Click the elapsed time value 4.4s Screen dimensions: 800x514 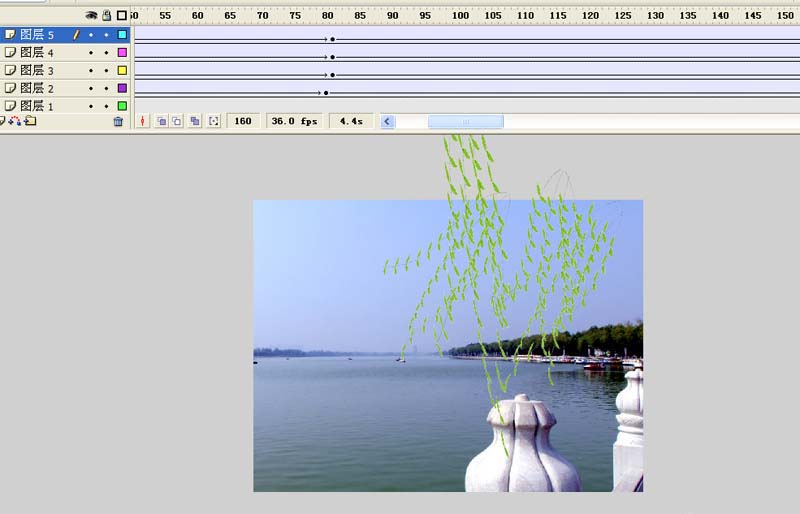click(351, 121)
